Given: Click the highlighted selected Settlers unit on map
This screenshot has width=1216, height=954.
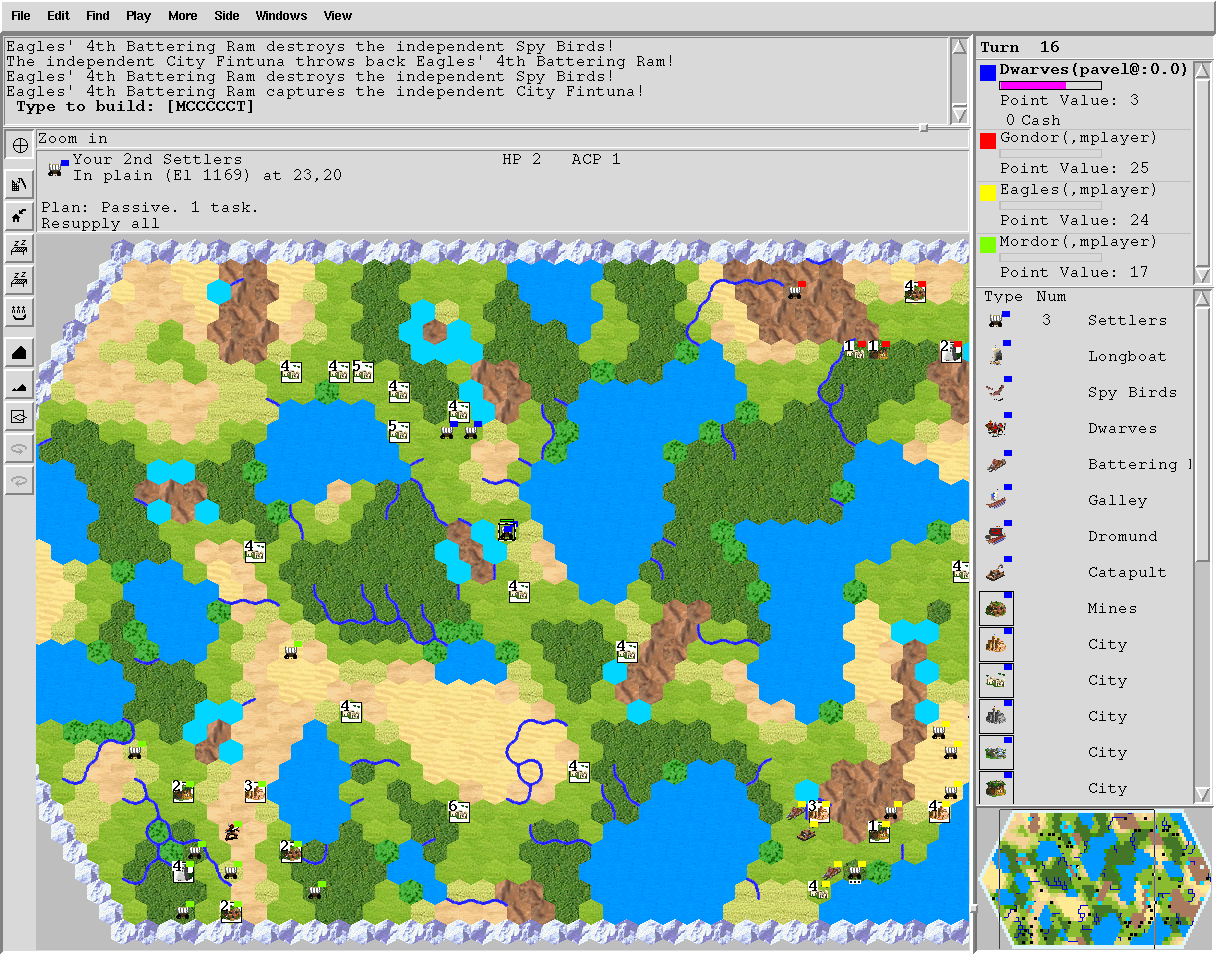Looking at the screenshot, I should (508, 530).
